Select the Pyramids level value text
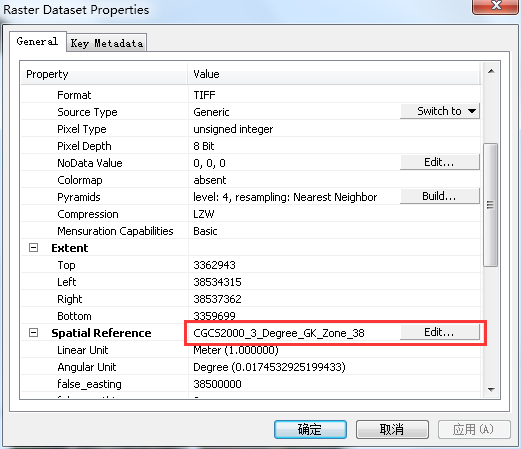This screenshot has height=449, width=521. pyautogui.click(x=285, y=197)
